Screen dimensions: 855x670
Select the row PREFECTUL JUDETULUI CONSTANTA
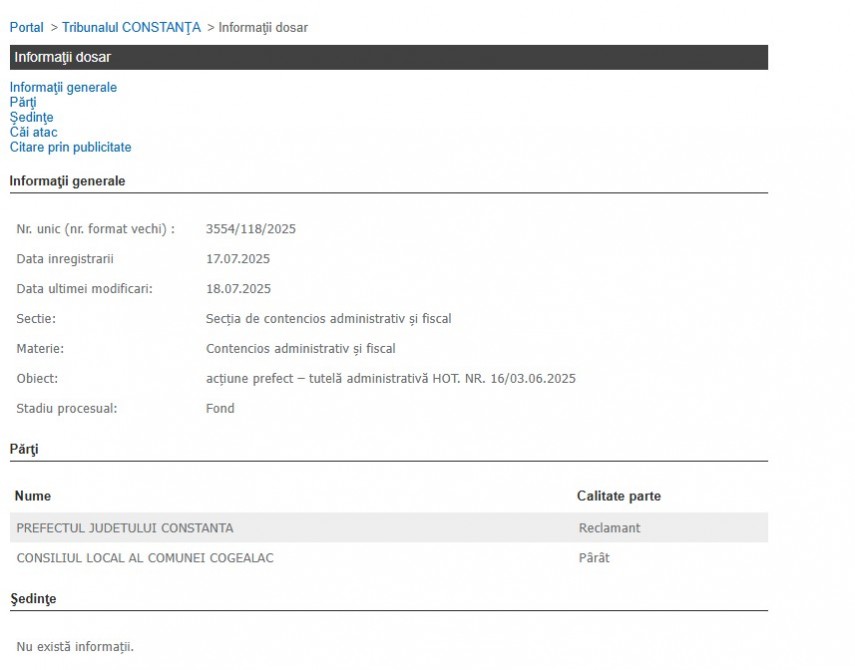389,528
